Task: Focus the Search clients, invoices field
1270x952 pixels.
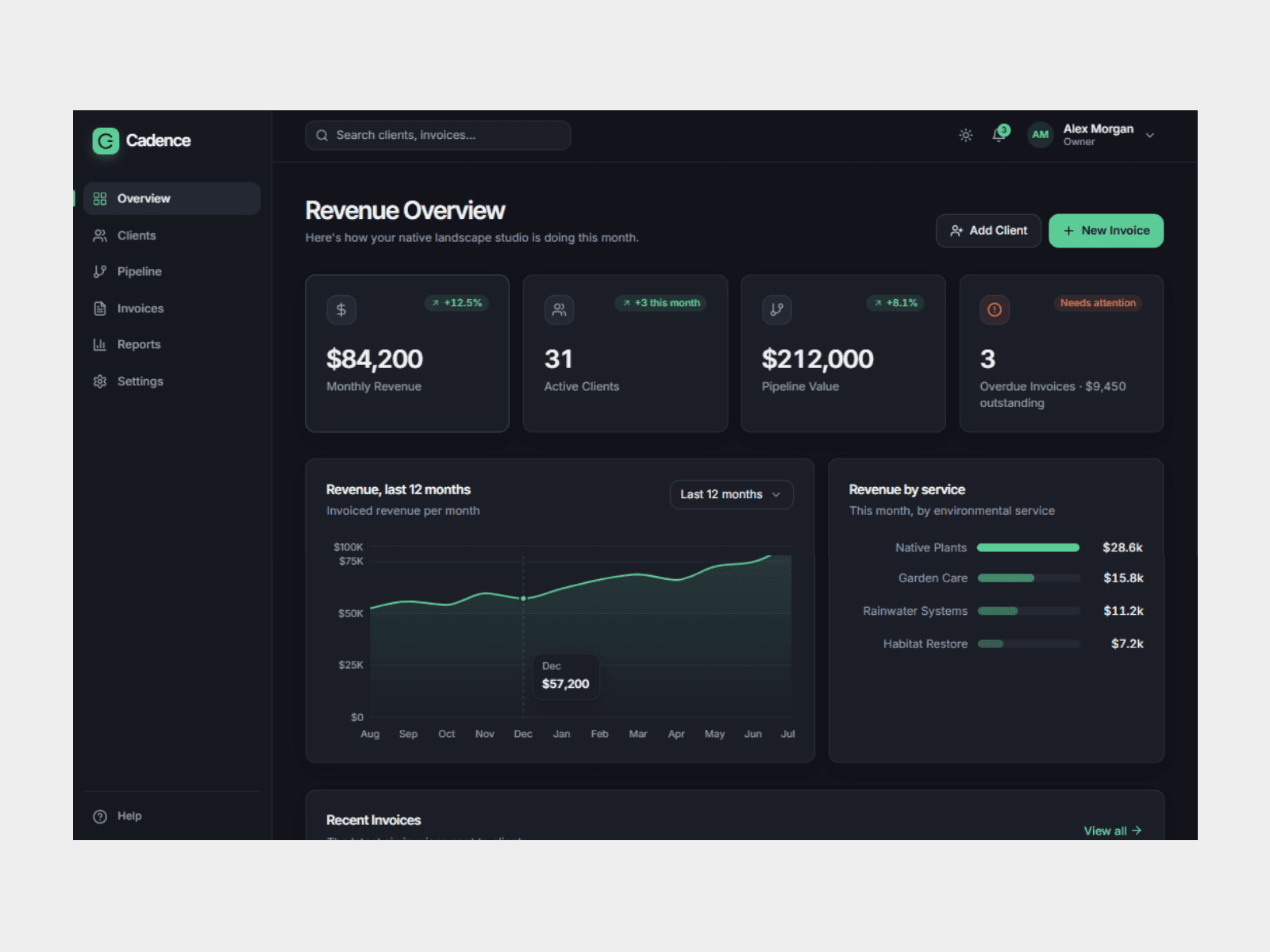Action: 437,136
